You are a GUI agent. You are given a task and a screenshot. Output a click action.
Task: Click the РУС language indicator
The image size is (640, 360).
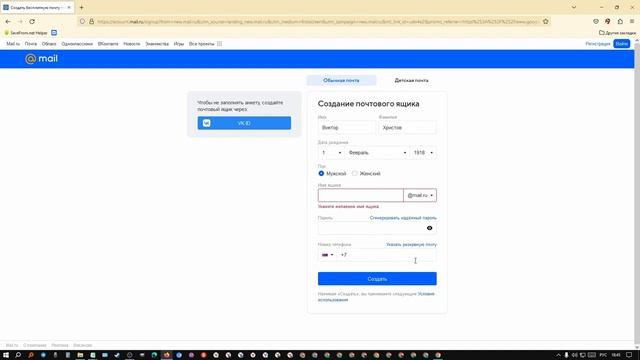(x=603, y=355)
